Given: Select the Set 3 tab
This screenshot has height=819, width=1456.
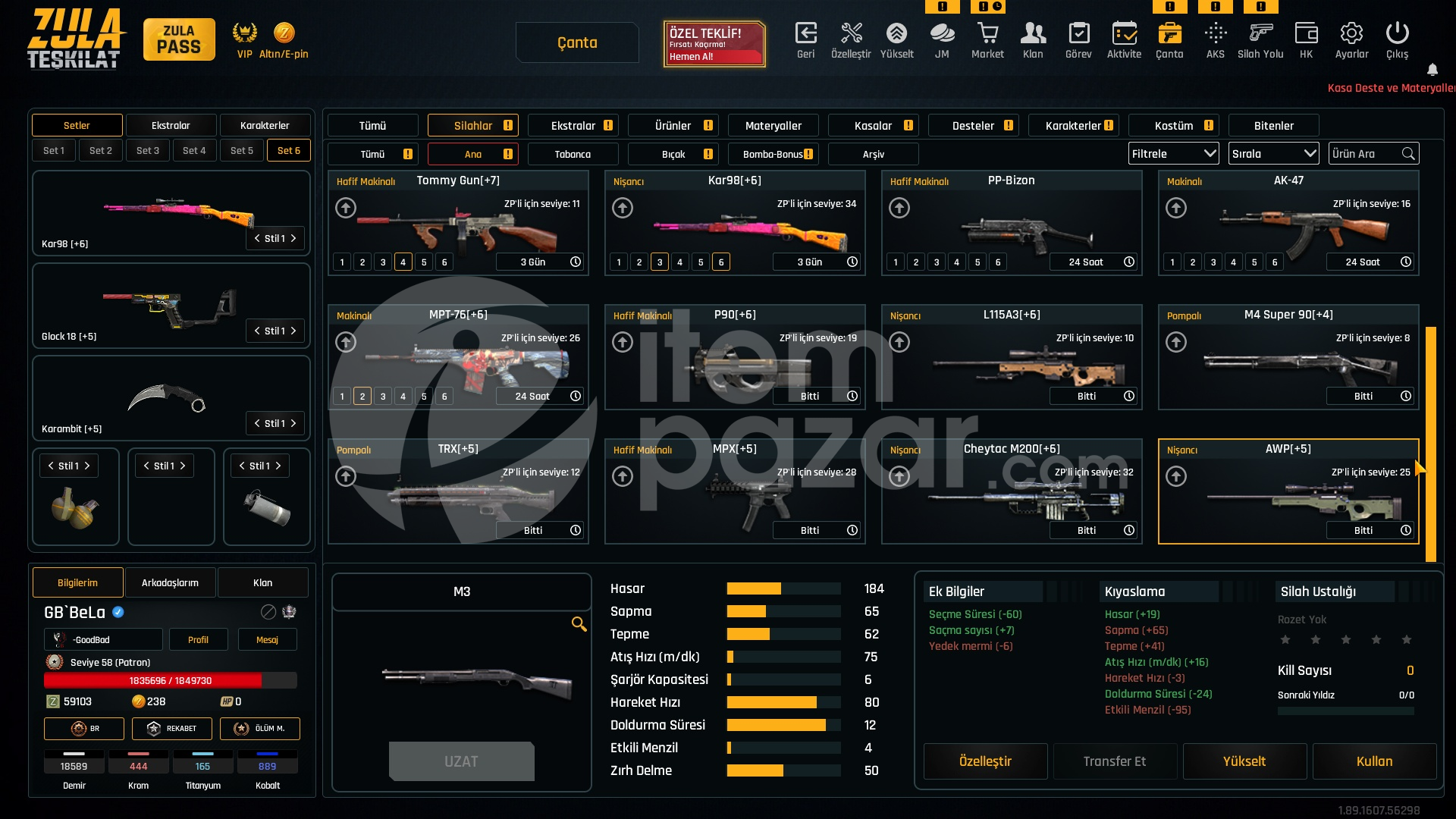Looking at the screenshot, I should [148, 150].
